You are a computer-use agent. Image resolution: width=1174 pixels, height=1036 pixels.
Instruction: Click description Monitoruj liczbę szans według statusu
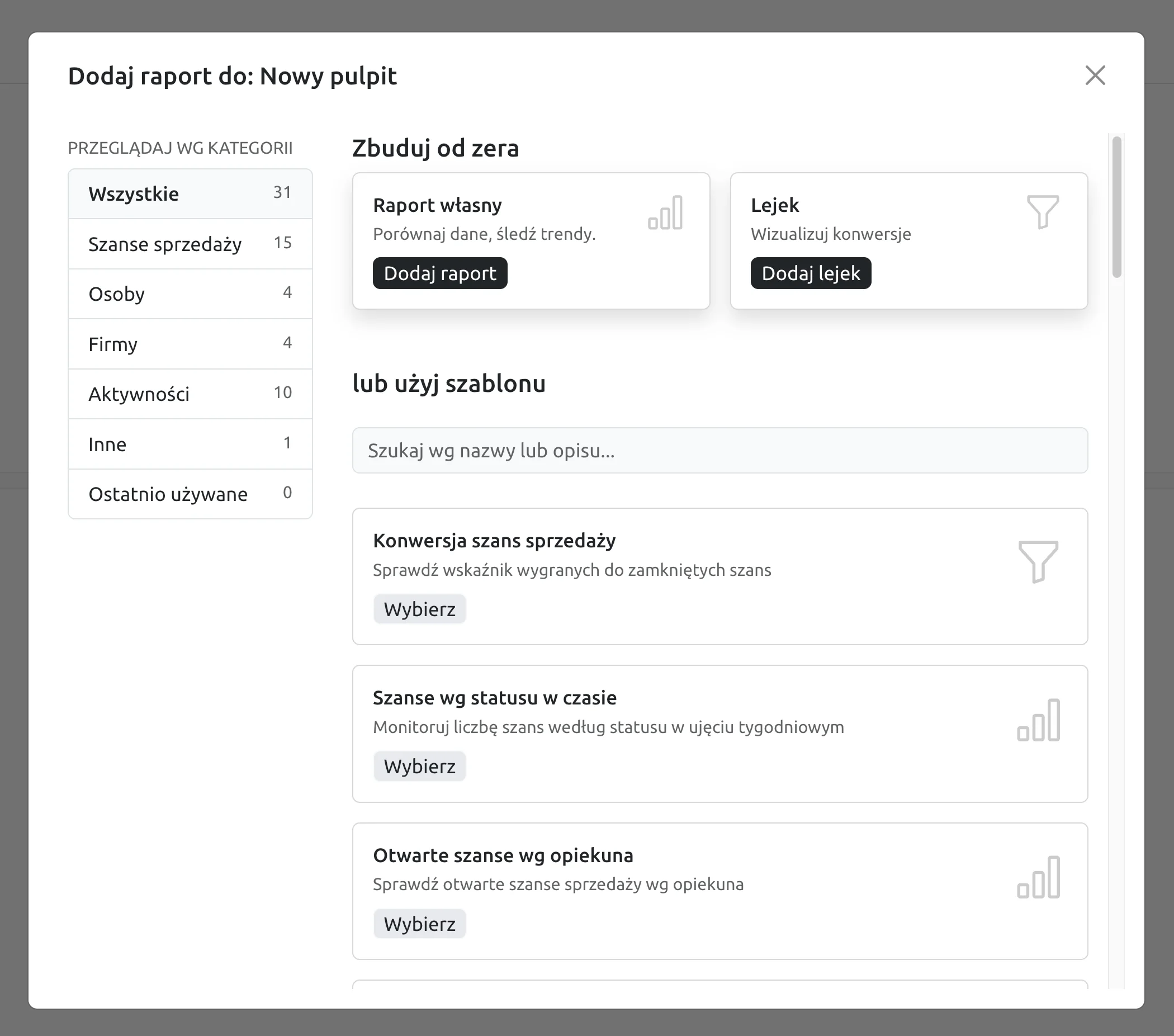(608, 727)
